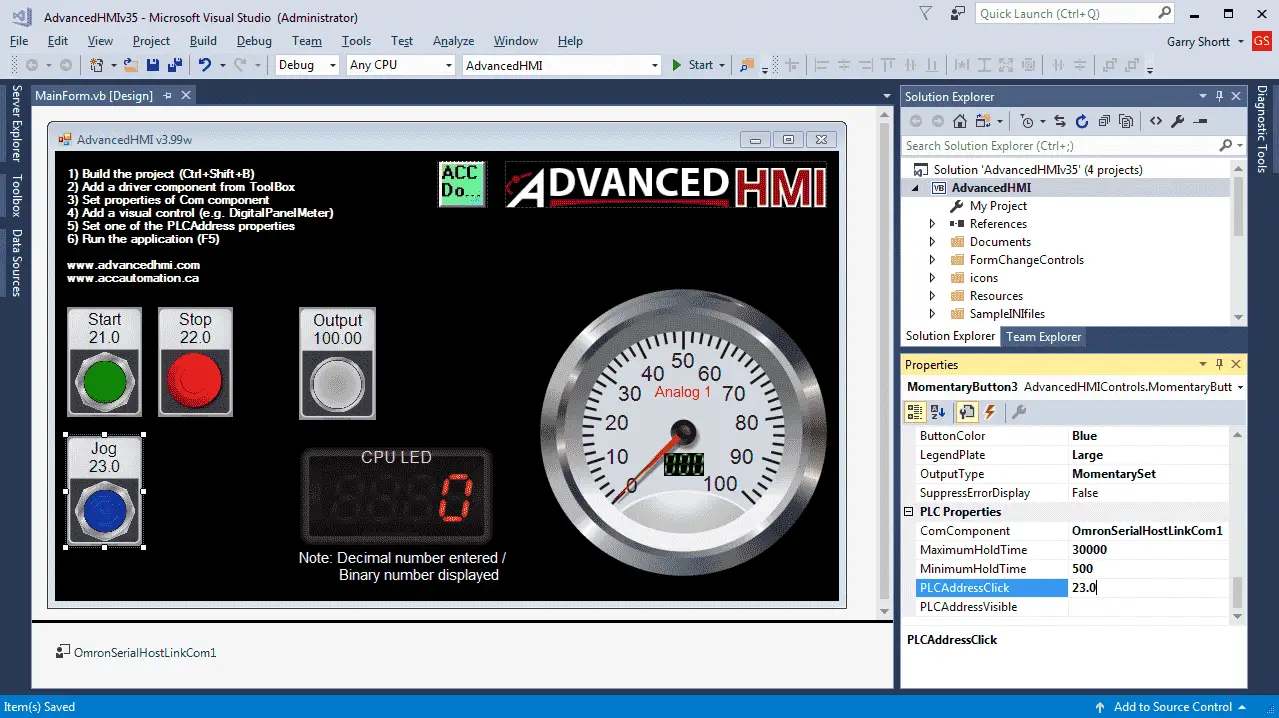Open the Diagnostic Tools side panel
This screenshot has width=1279, height=718.
[1262, 129]
